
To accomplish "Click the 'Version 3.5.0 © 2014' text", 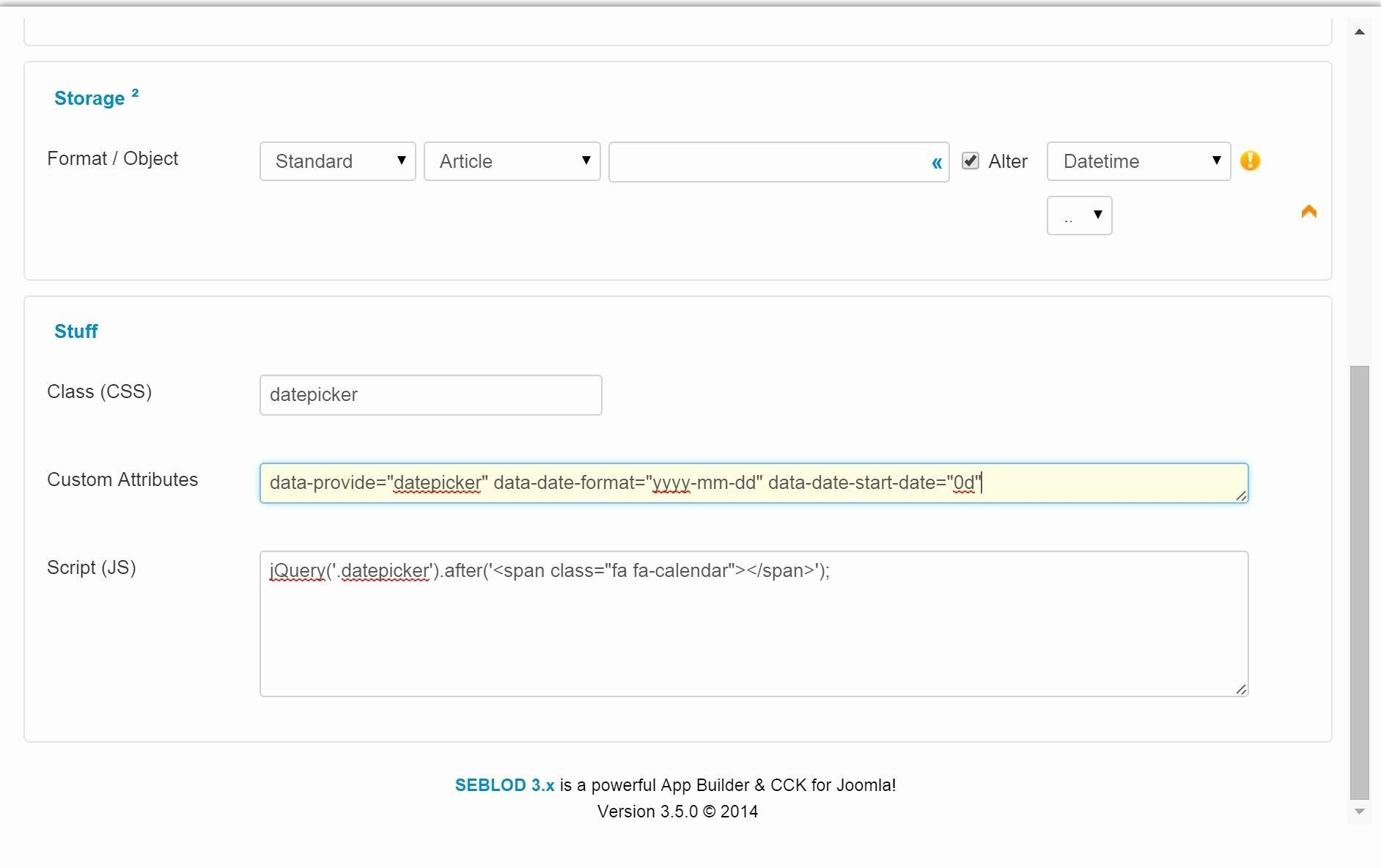I will (x=677, y=812).
